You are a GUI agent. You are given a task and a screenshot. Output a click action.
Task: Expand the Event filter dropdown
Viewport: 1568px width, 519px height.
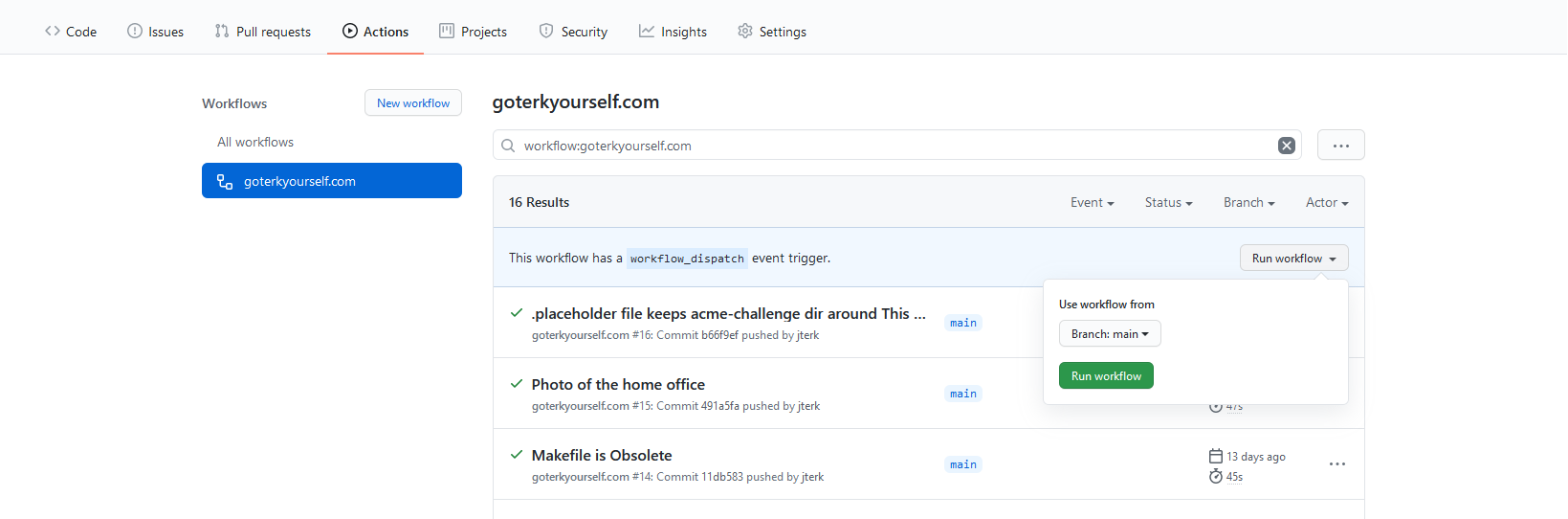(x=1092, y=202)
